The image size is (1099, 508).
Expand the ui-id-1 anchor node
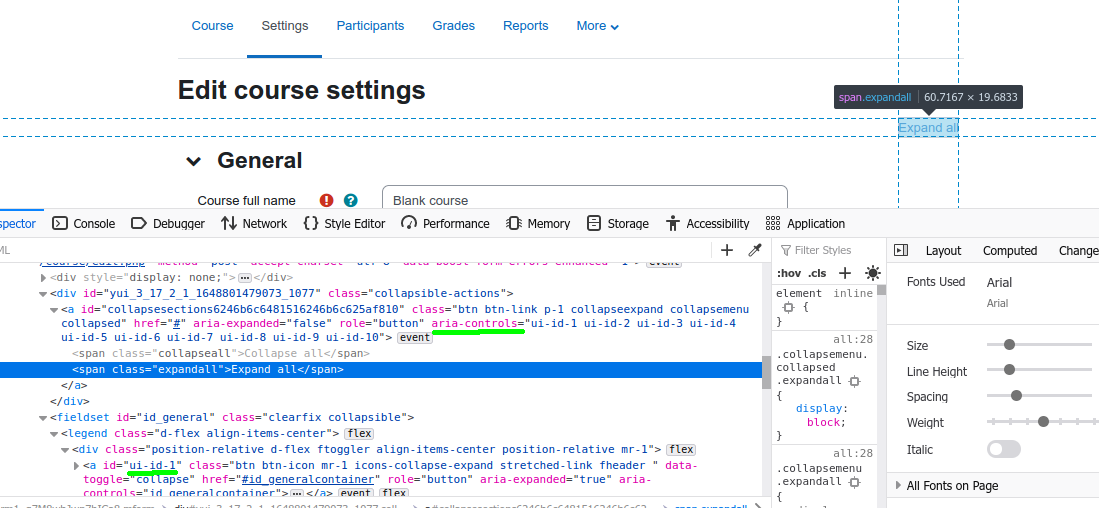[76, 465]
